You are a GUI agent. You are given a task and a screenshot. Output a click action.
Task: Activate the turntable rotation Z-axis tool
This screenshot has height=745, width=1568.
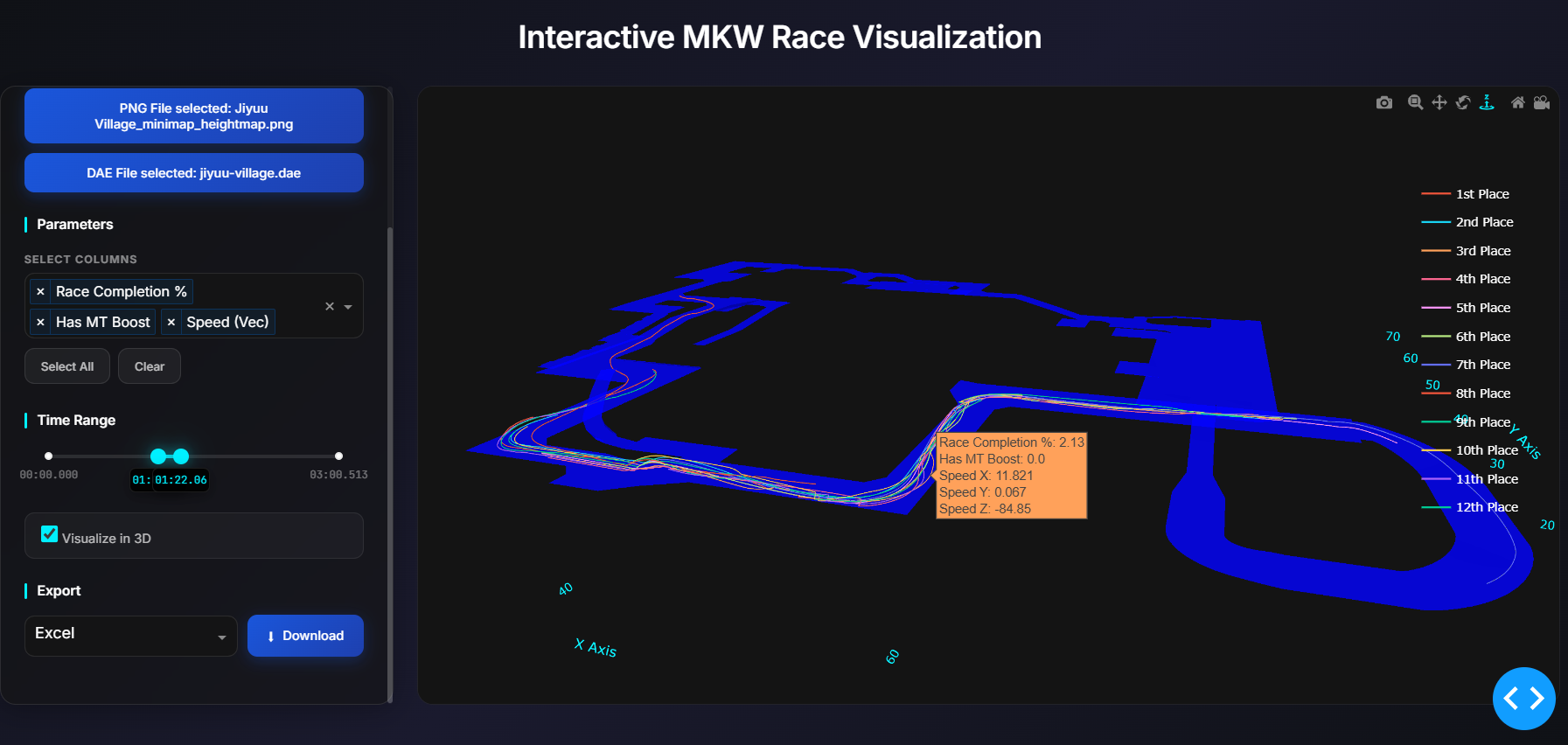(x=1487, y=103)
